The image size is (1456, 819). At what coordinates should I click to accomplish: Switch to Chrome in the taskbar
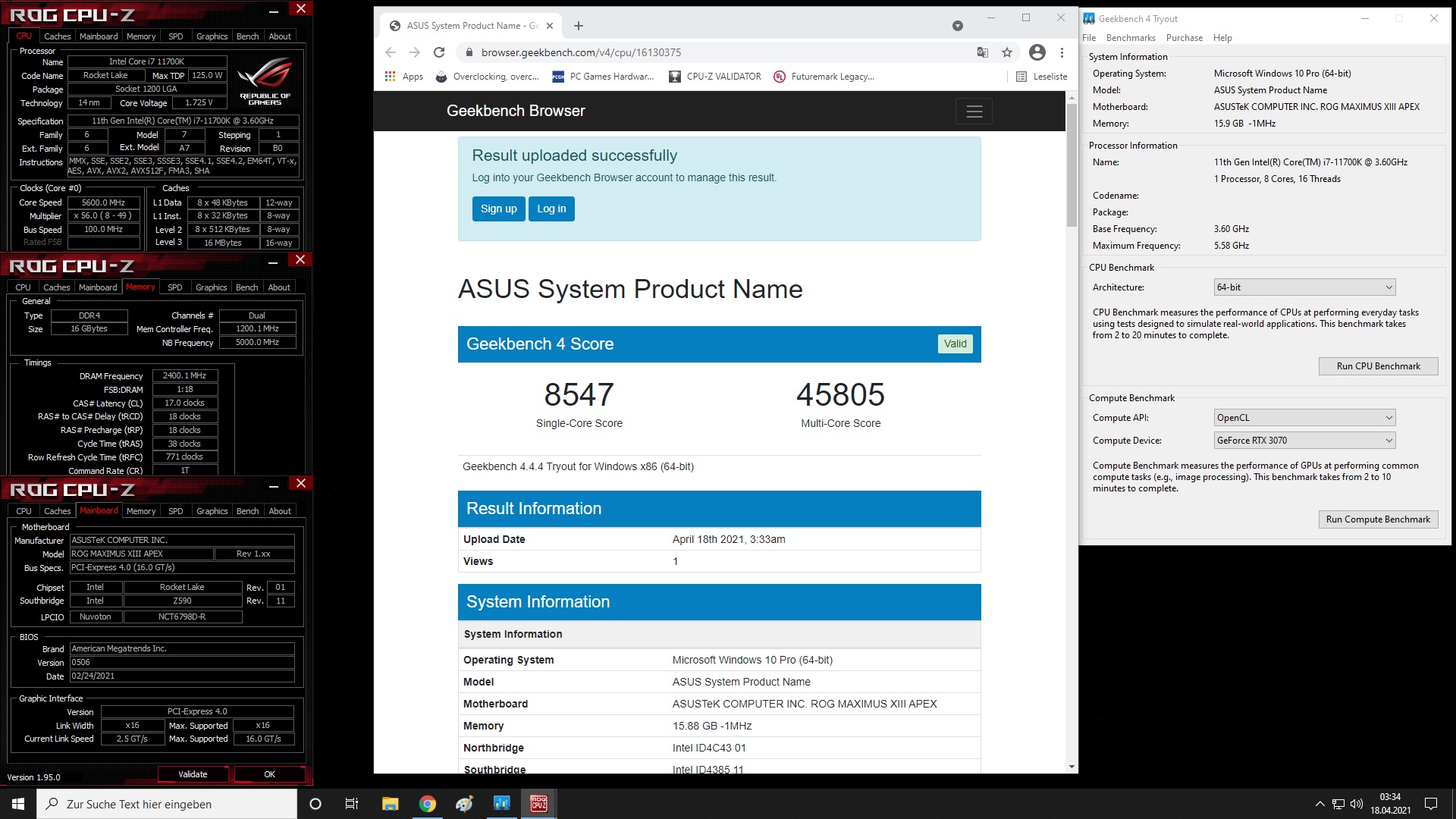[428, 804]
